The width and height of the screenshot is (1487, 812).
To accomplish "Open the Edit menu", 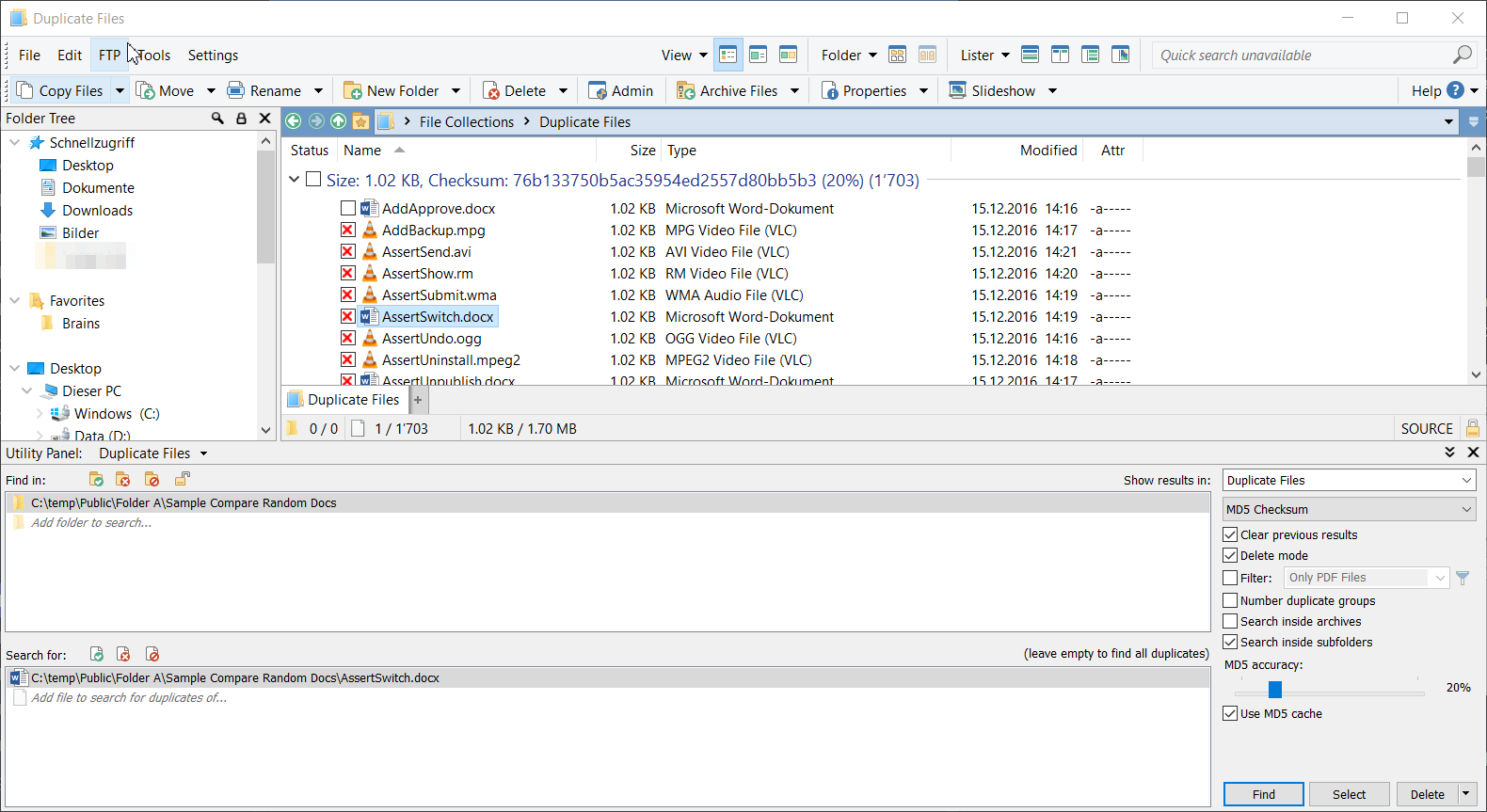I will pyautogui.click(x=70, y=55).
